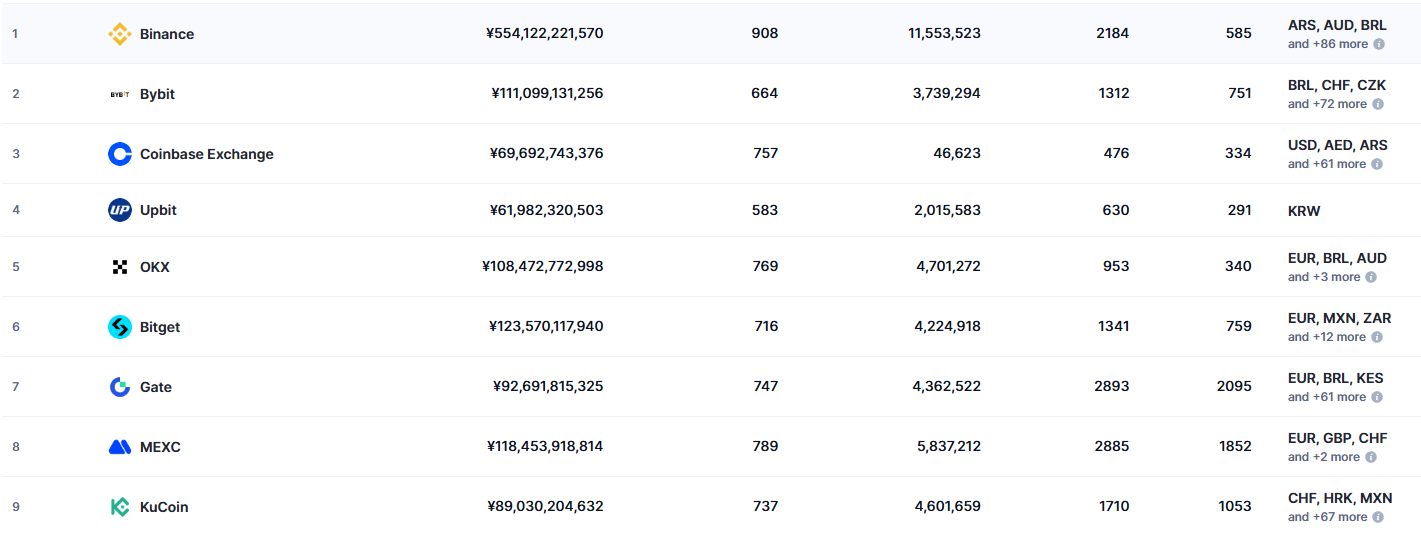Expand MEXC's 'and +2 more' fiat list
Image resolution: width=1421 pixels, height=536 pixels.
(x=1323, y=457)
